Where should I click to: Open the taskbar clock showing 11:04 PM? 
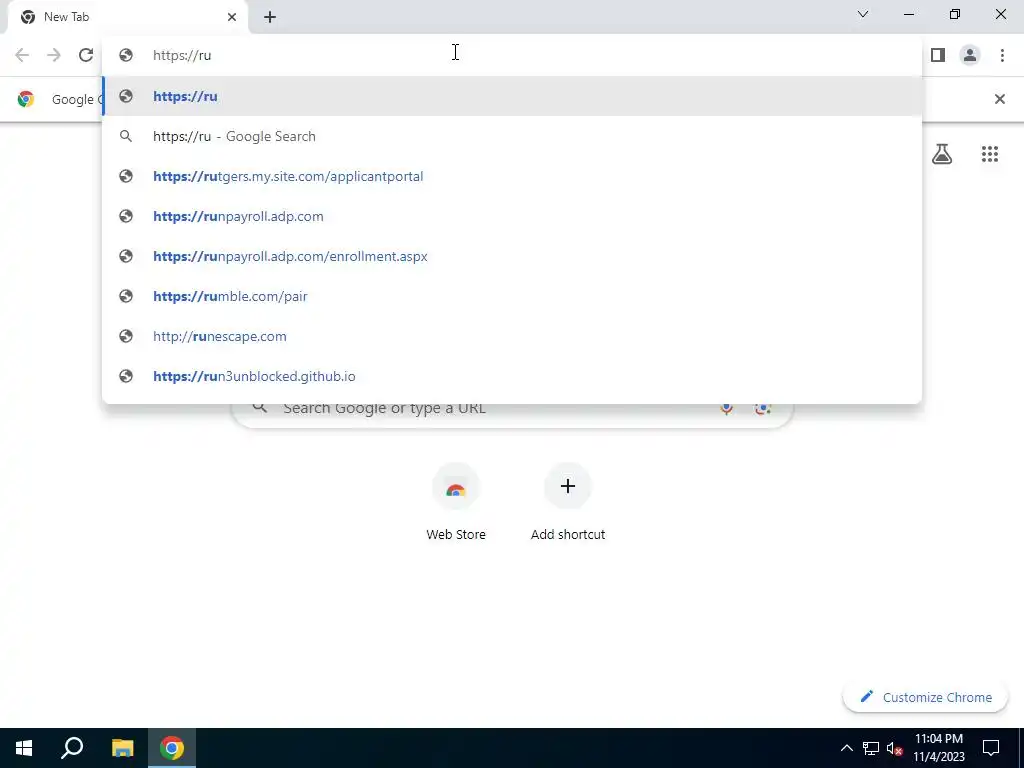click(x=938, y=748)
